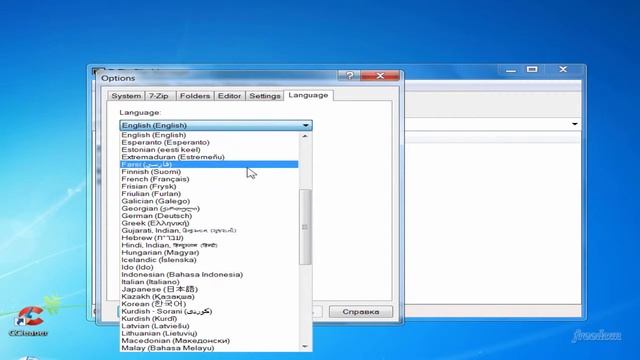640x360 pixels.
Task: Click the language list scroll-up arrow
Action: 305,136
